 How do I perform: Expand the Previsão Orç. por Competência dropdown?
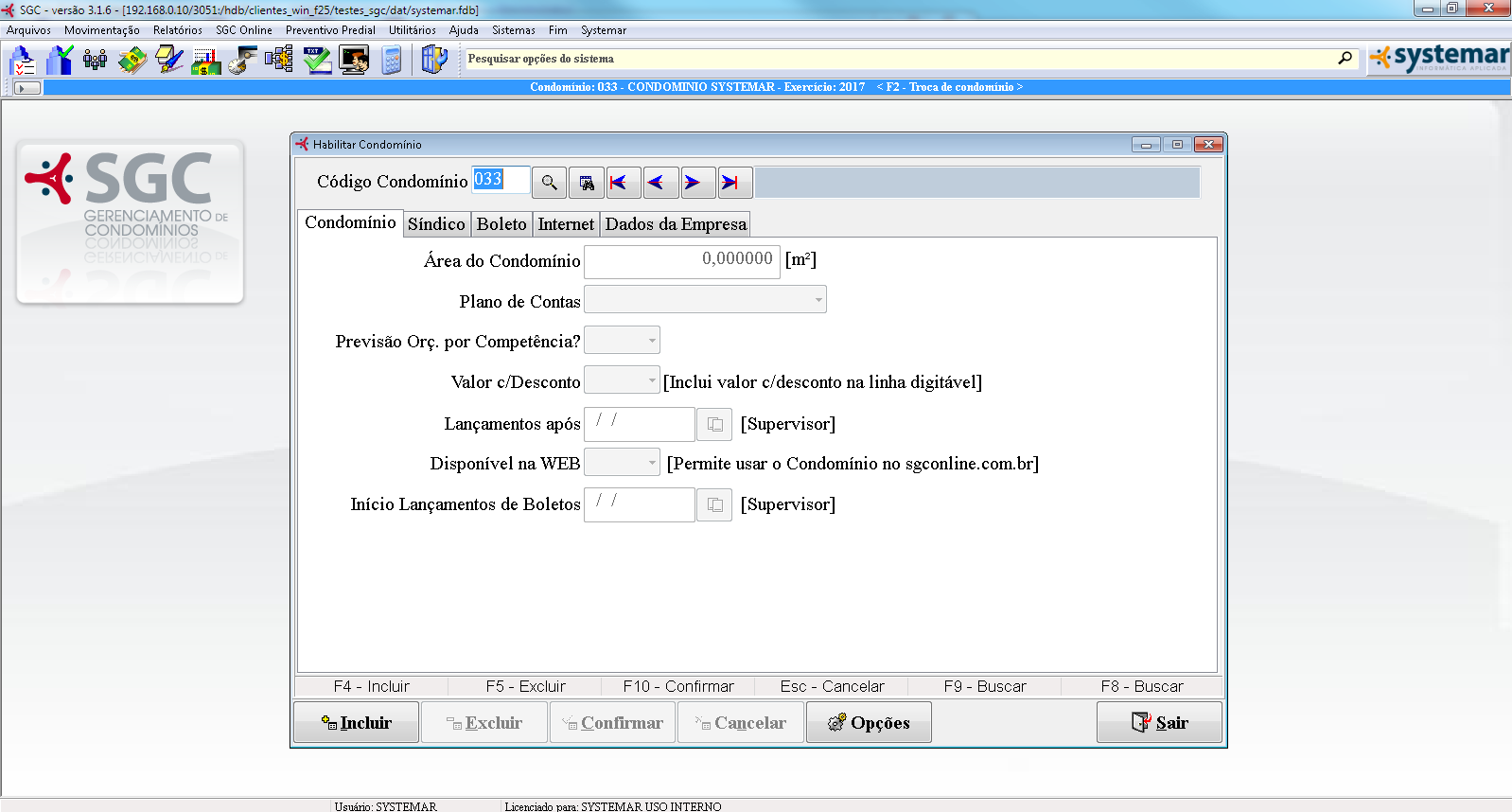(x=651, y=341)
